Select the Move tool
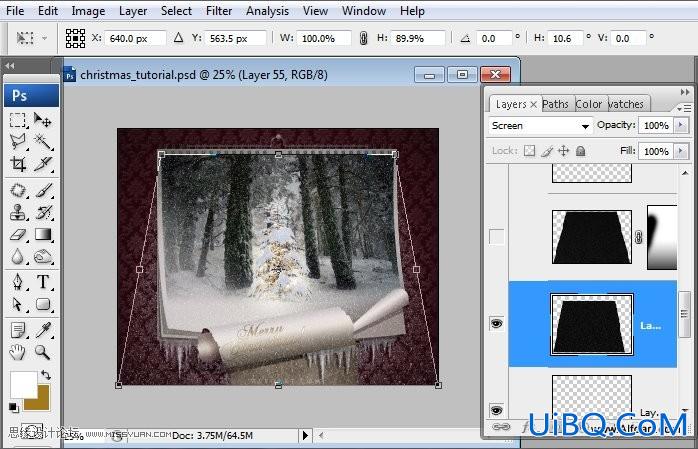Image resolution: width=698 pixels, height=449 pixels. pos(43,120)
